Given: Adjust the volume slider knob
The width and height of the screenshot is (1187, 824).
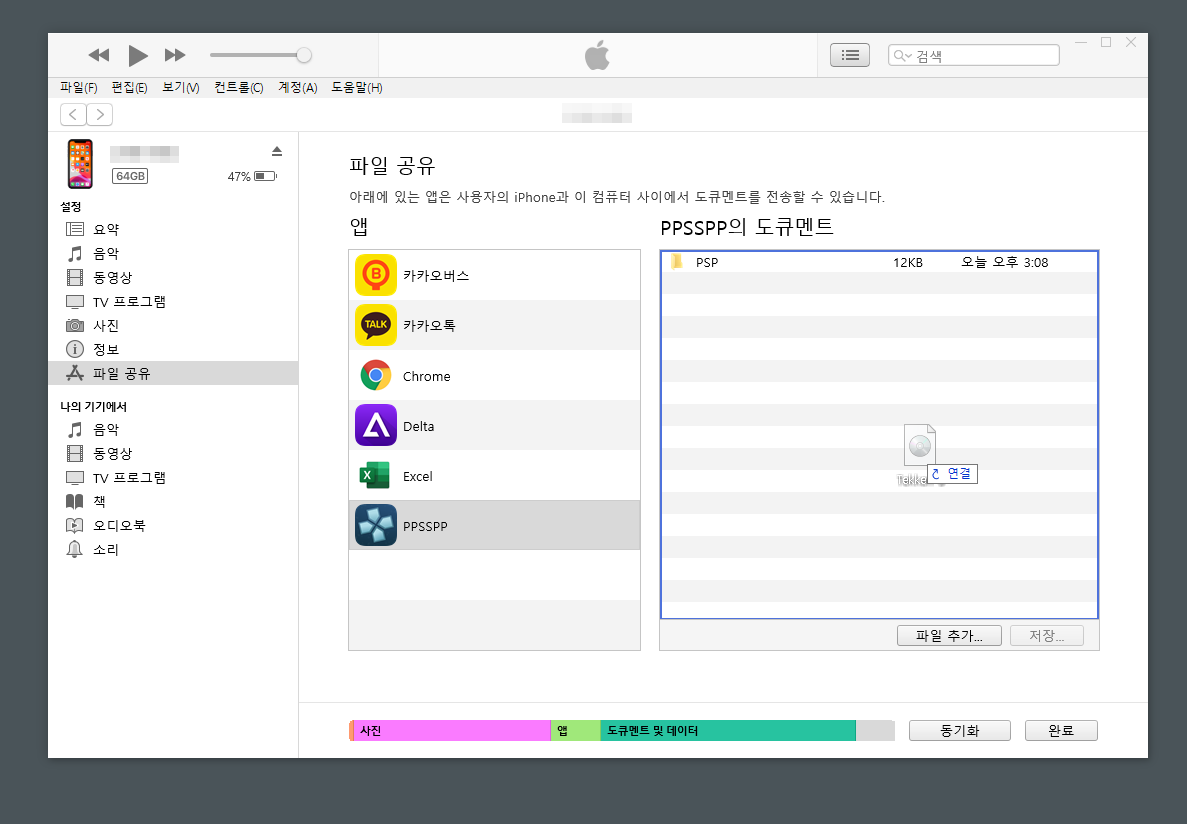Looking at the screenshot, I should point(304,55).
